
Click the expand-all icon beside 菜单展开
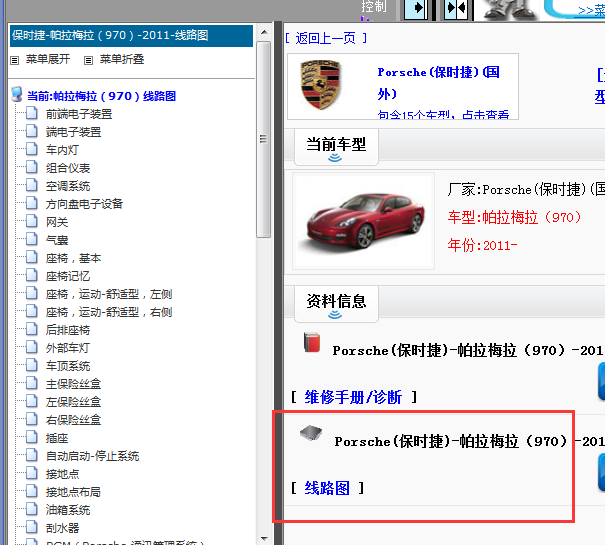tap(15, 60)
